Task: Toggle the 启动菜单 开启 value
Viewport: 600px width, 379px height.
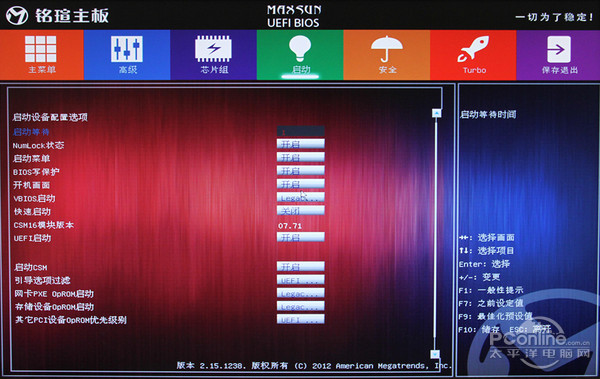Action: (x=301, y=158)
